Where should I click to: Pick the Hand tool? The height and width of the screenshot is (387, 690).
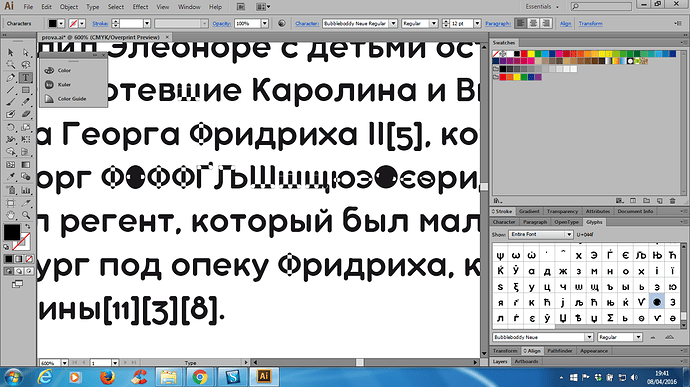tap(11, 215)
